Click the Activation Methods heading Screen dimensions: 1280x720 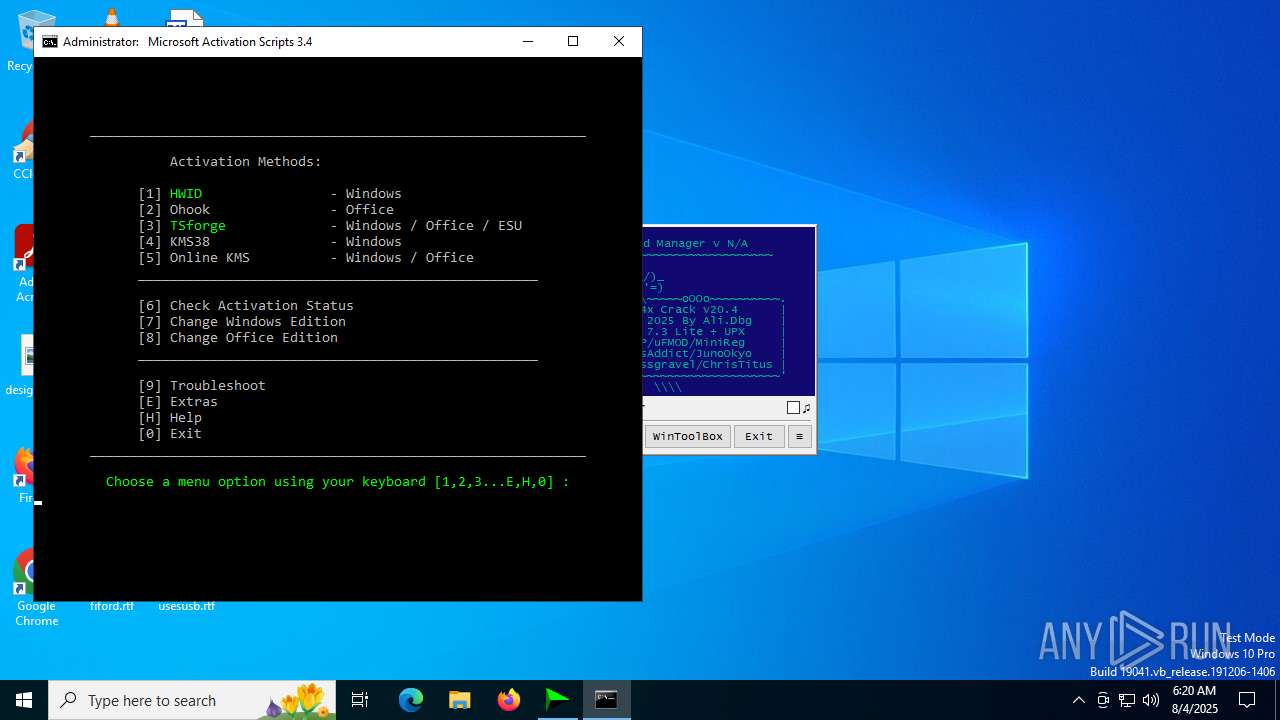coord(246,162)
